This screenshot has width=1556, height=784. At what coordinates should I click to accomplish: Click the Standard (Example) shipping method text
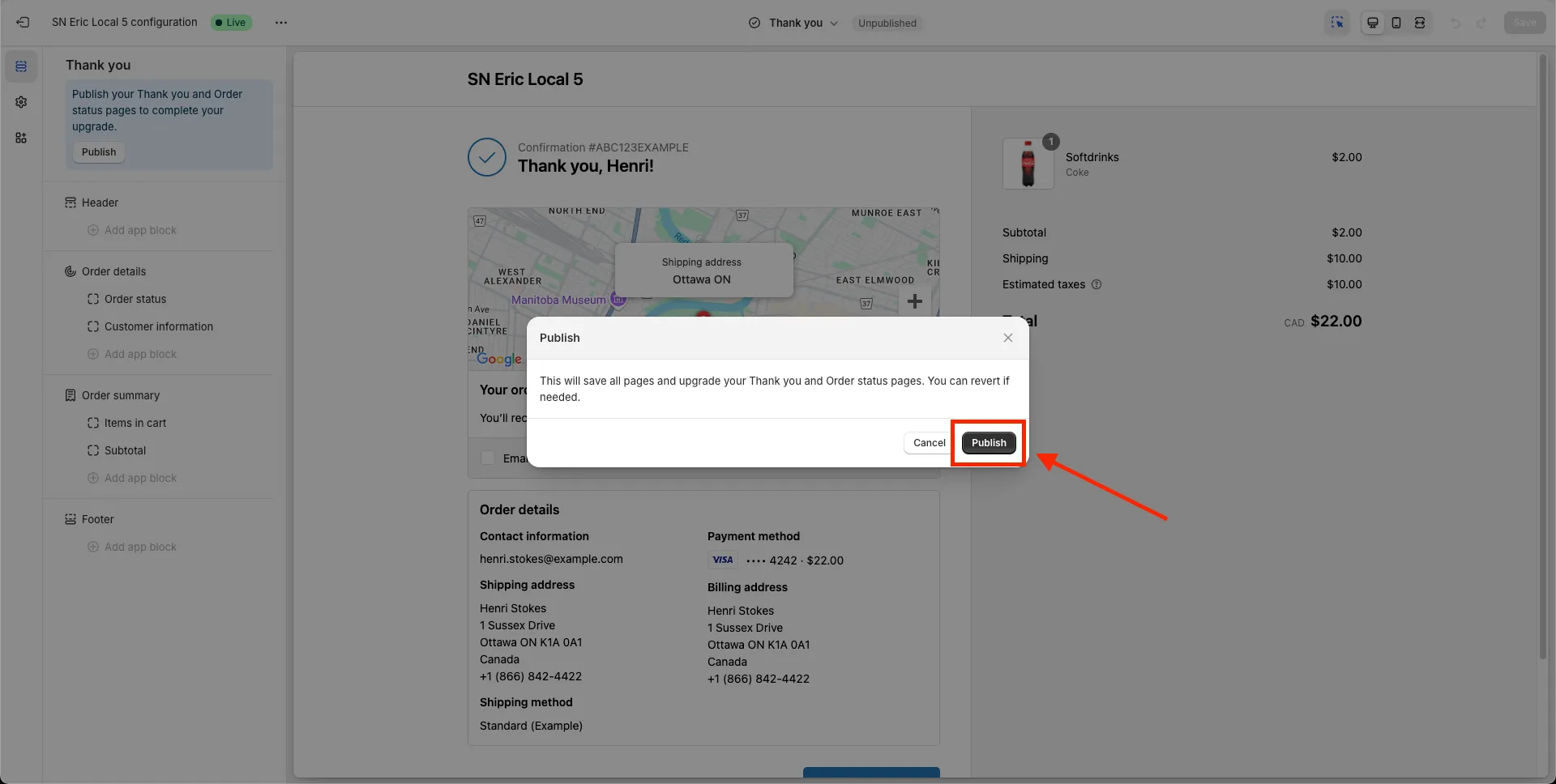pos(531,726)
